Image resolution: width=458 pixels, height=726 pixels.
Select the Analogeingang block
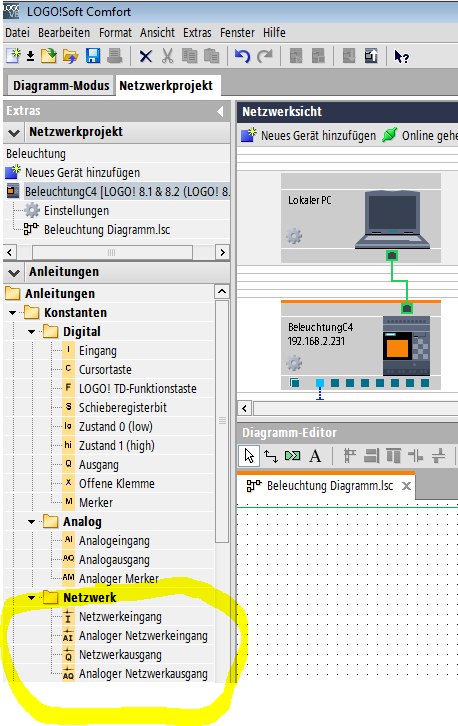click(114, 541)
